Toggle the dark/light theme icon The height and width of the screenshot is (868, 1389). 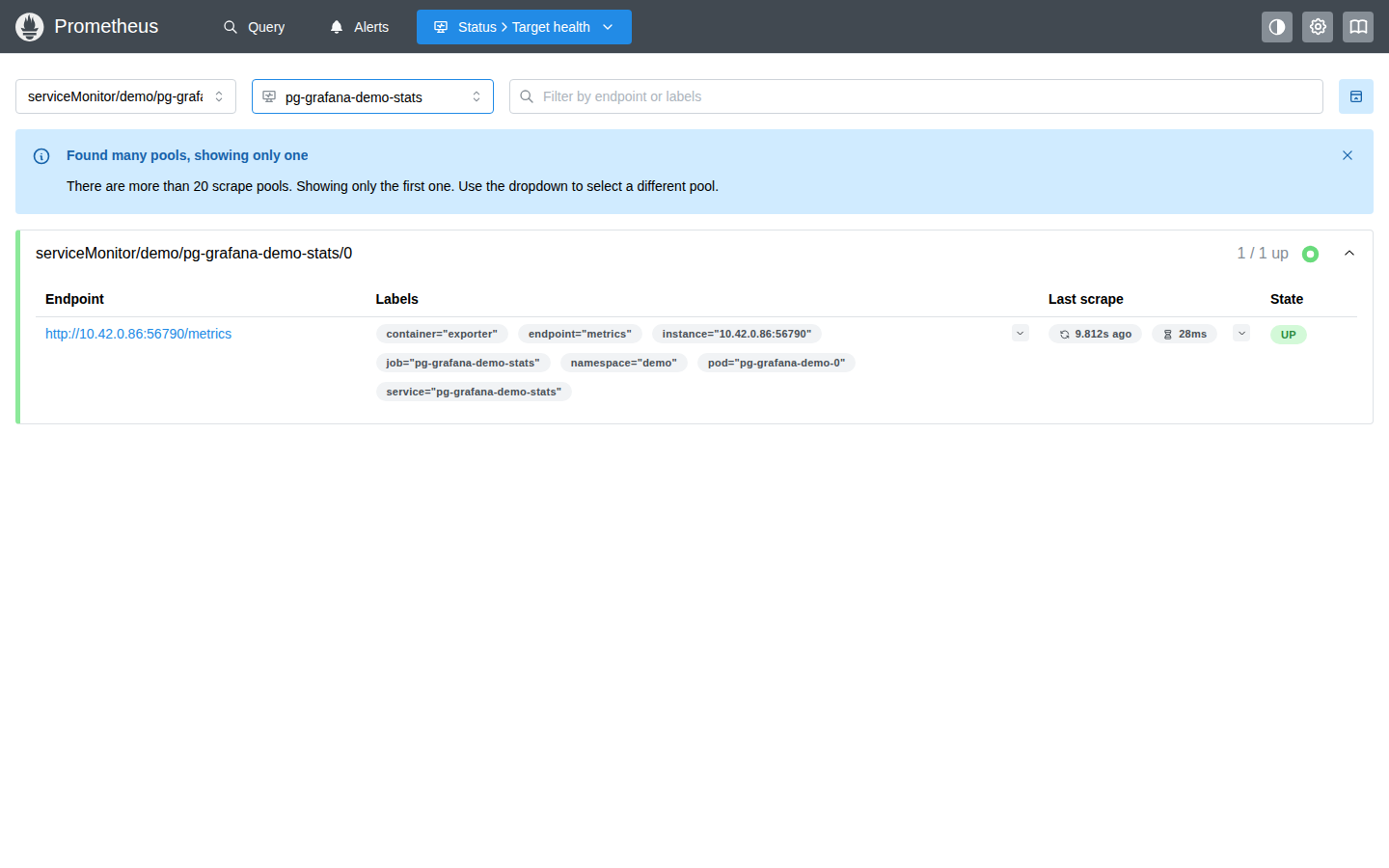coord(1277,27)
